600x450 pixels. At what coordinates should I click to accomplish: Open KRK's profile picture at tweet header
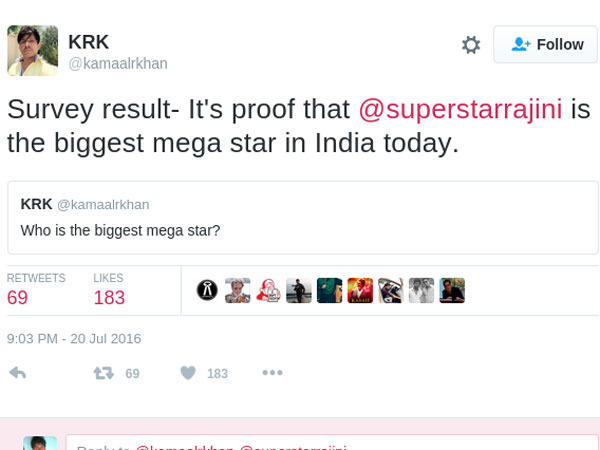tap(32, 51)
